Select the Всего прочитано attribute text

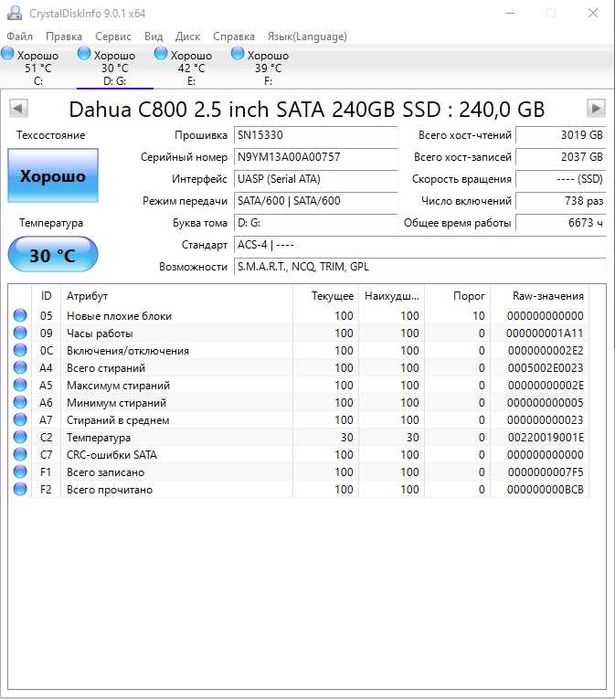110,490
